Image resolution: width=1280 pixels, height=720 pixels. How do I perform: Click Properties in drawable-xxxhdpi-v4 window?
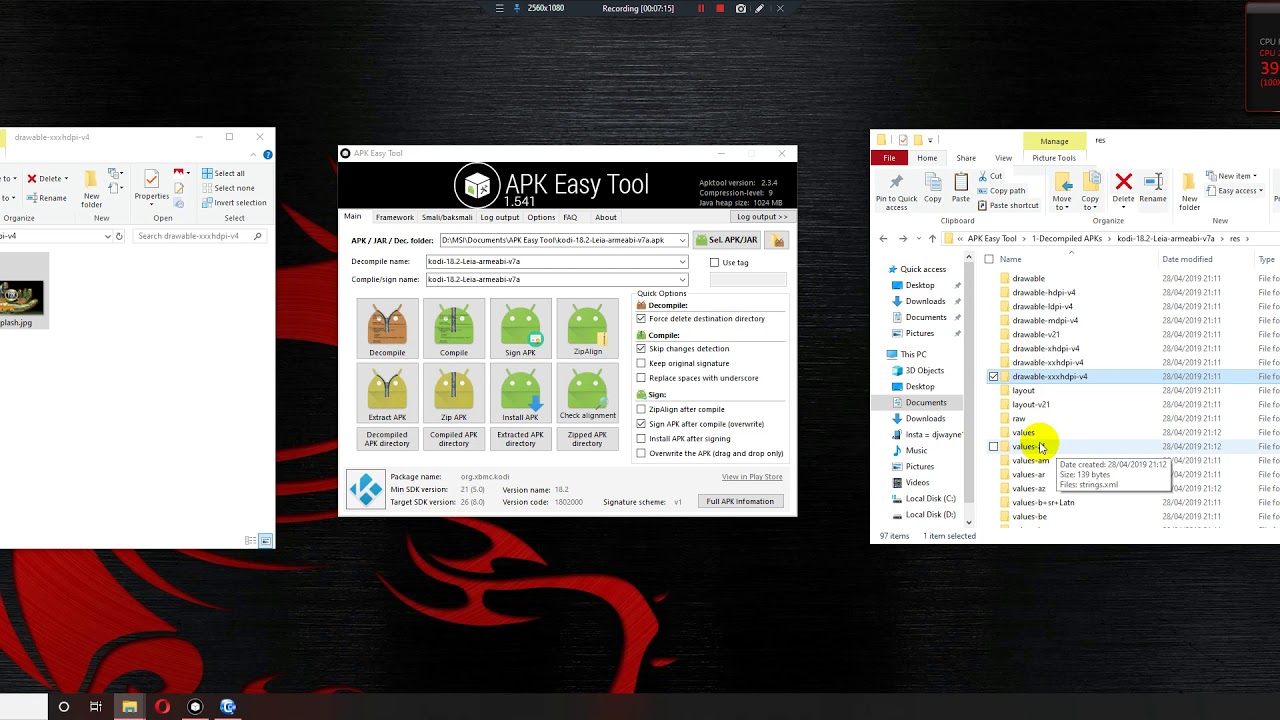[x=151, y=186]
